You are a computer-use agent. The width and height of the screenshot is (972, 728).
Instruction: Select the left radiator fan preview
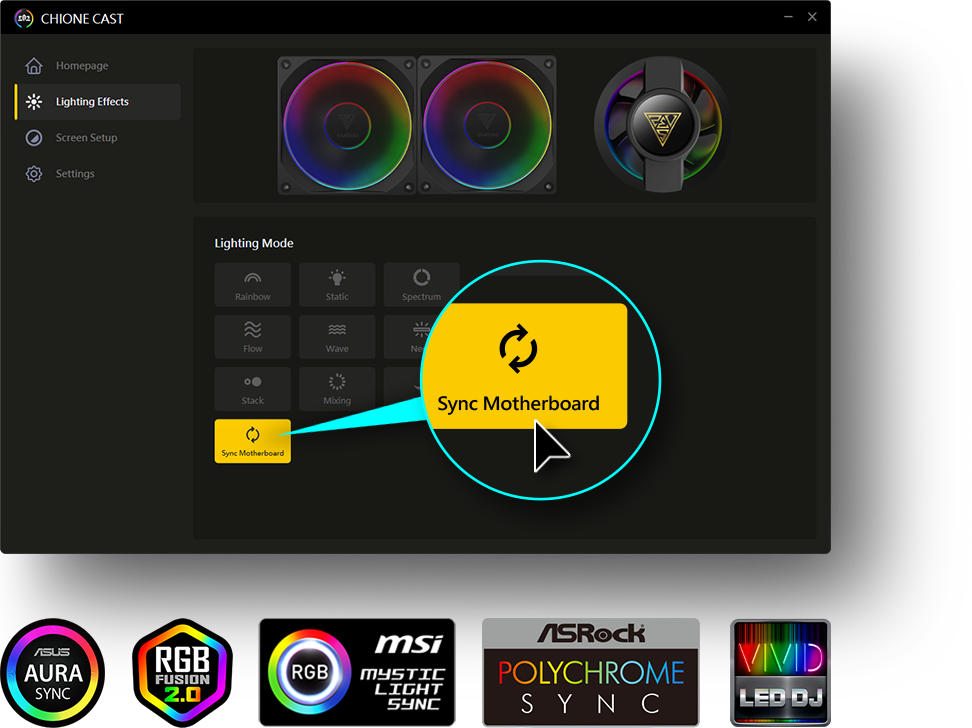[x=346, y=125]
